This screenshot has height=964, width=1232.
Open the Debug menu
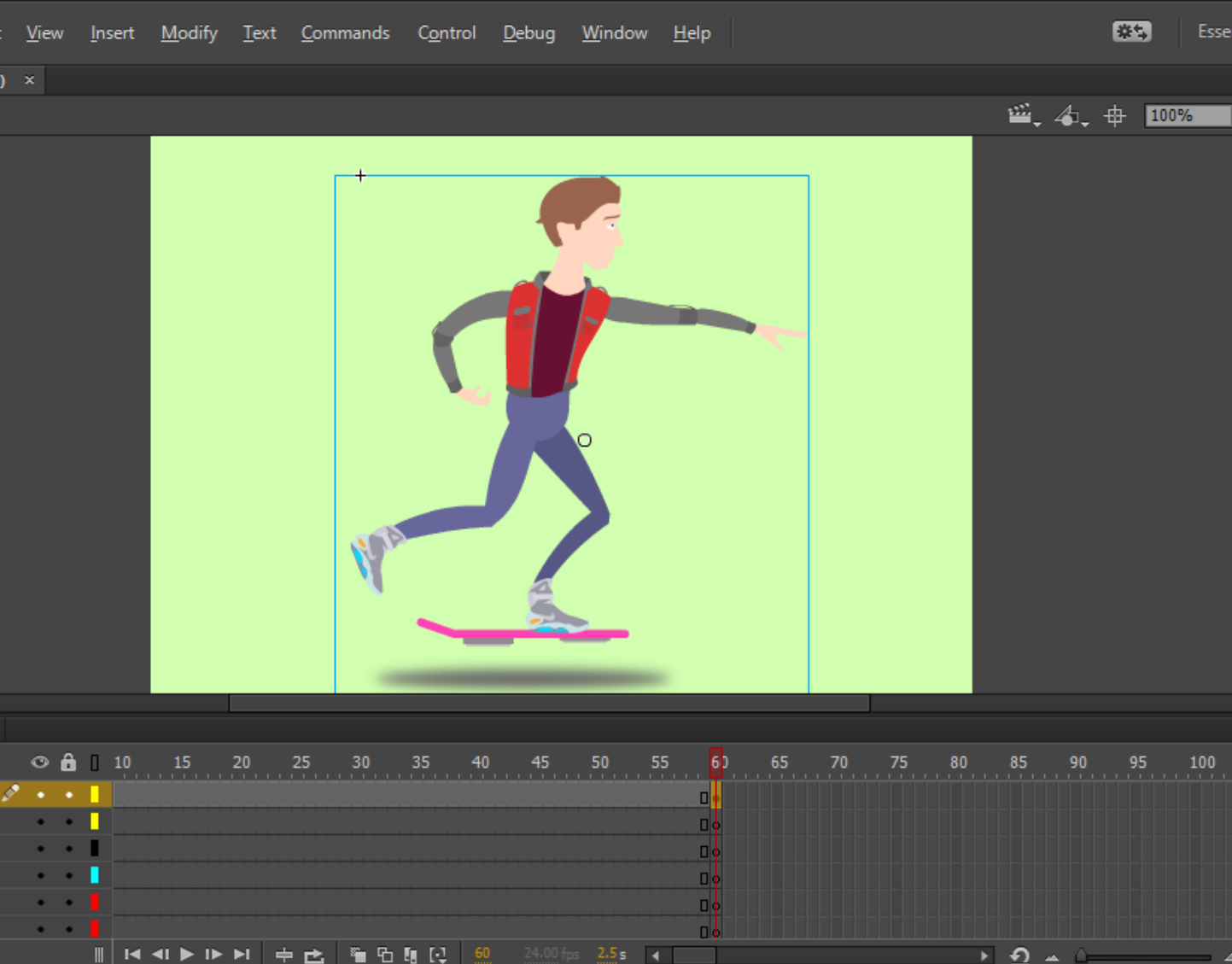point(528,32)
